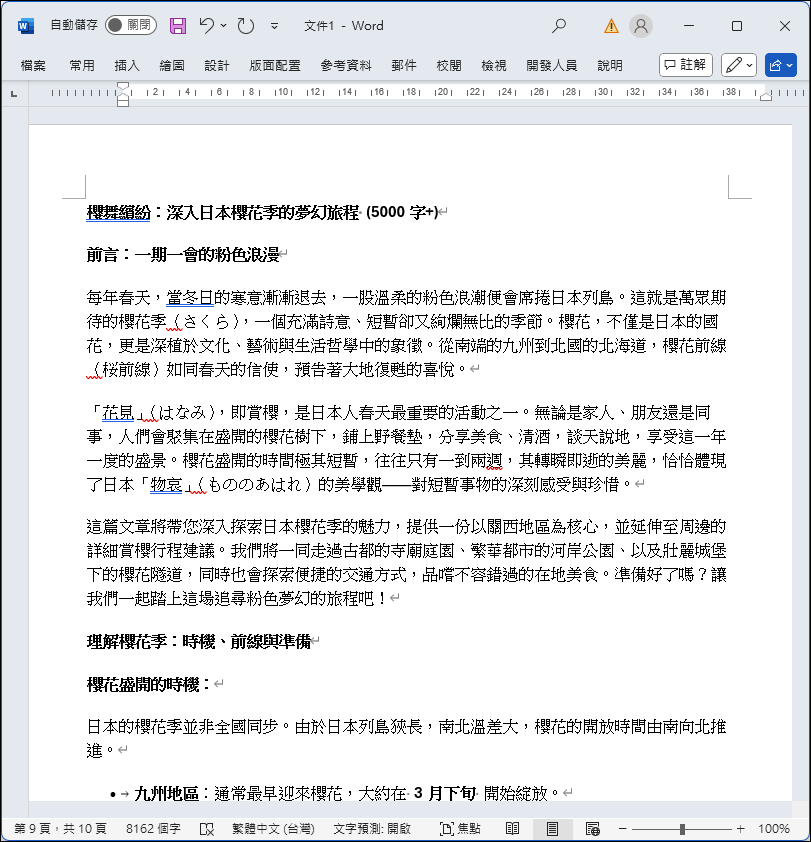
Task: Click the bold bullet text 九州地區
Action: [x=166, y=793]
